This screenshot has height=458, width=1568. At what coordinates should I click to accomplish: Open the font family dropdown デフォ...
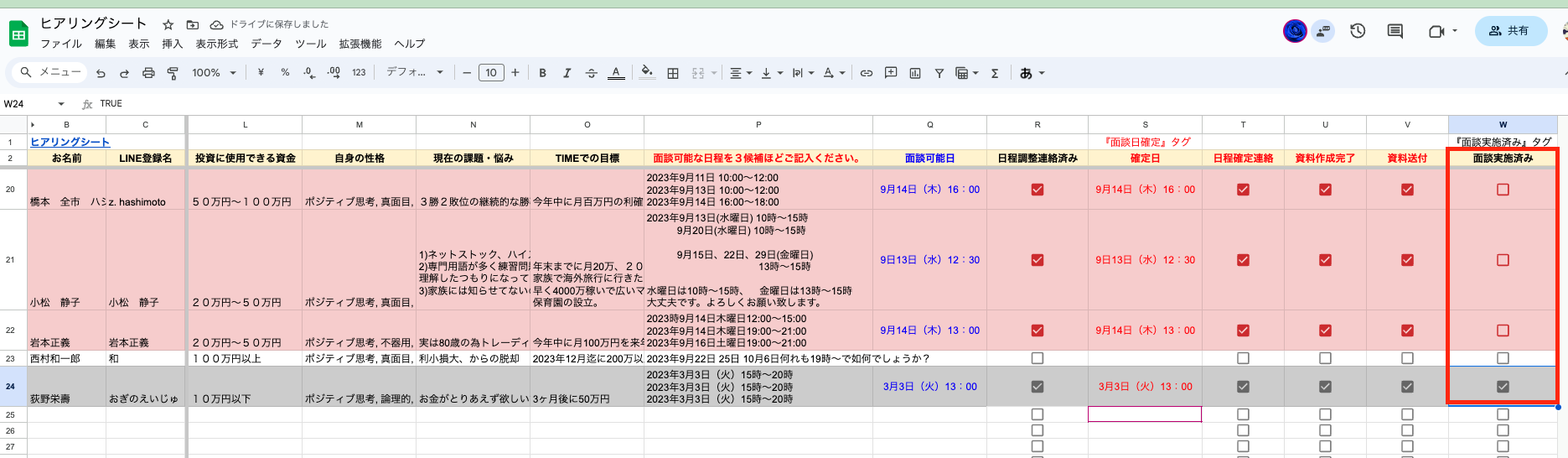point(414,73)
